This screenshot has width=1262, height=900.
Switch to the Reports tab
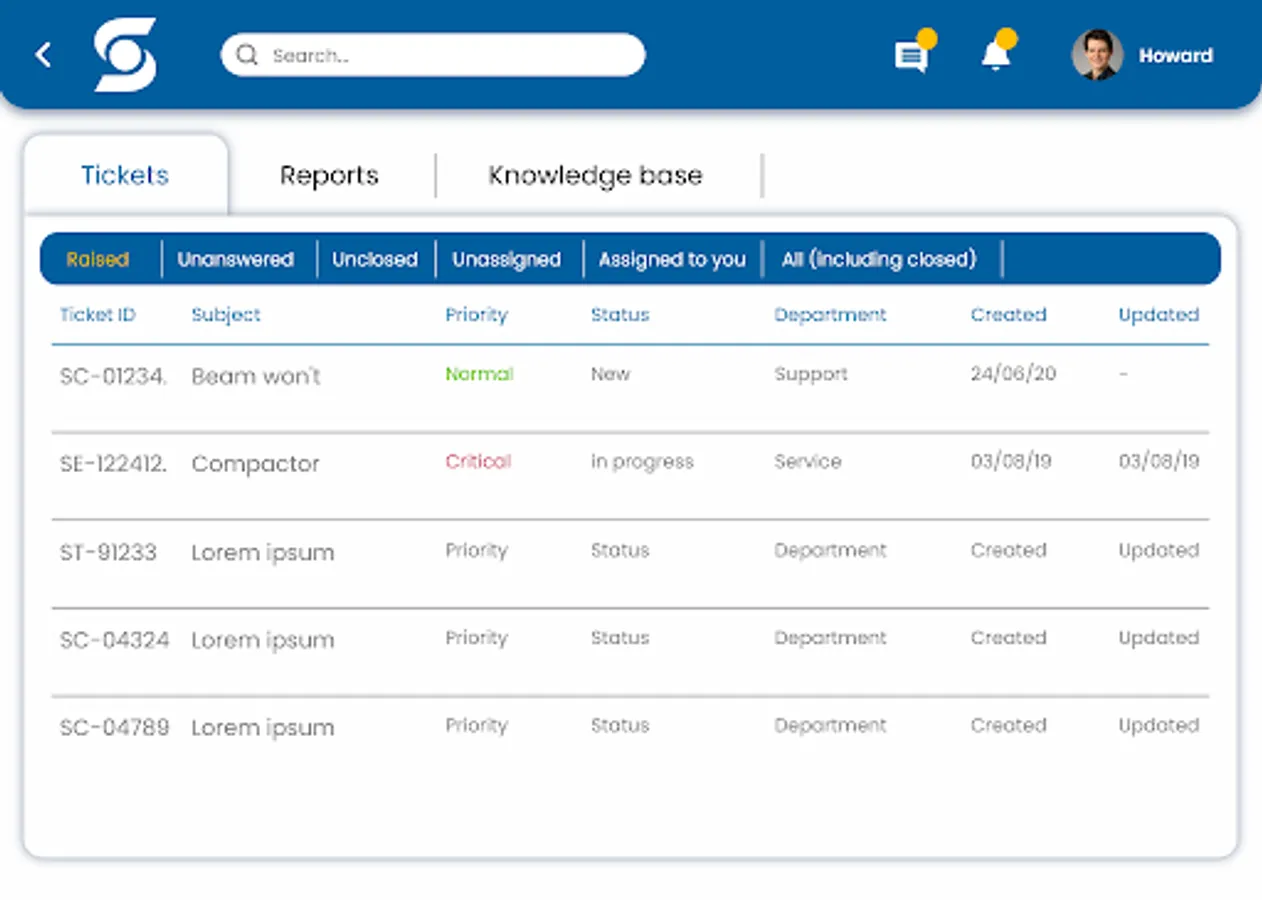[x=329, y=176]
